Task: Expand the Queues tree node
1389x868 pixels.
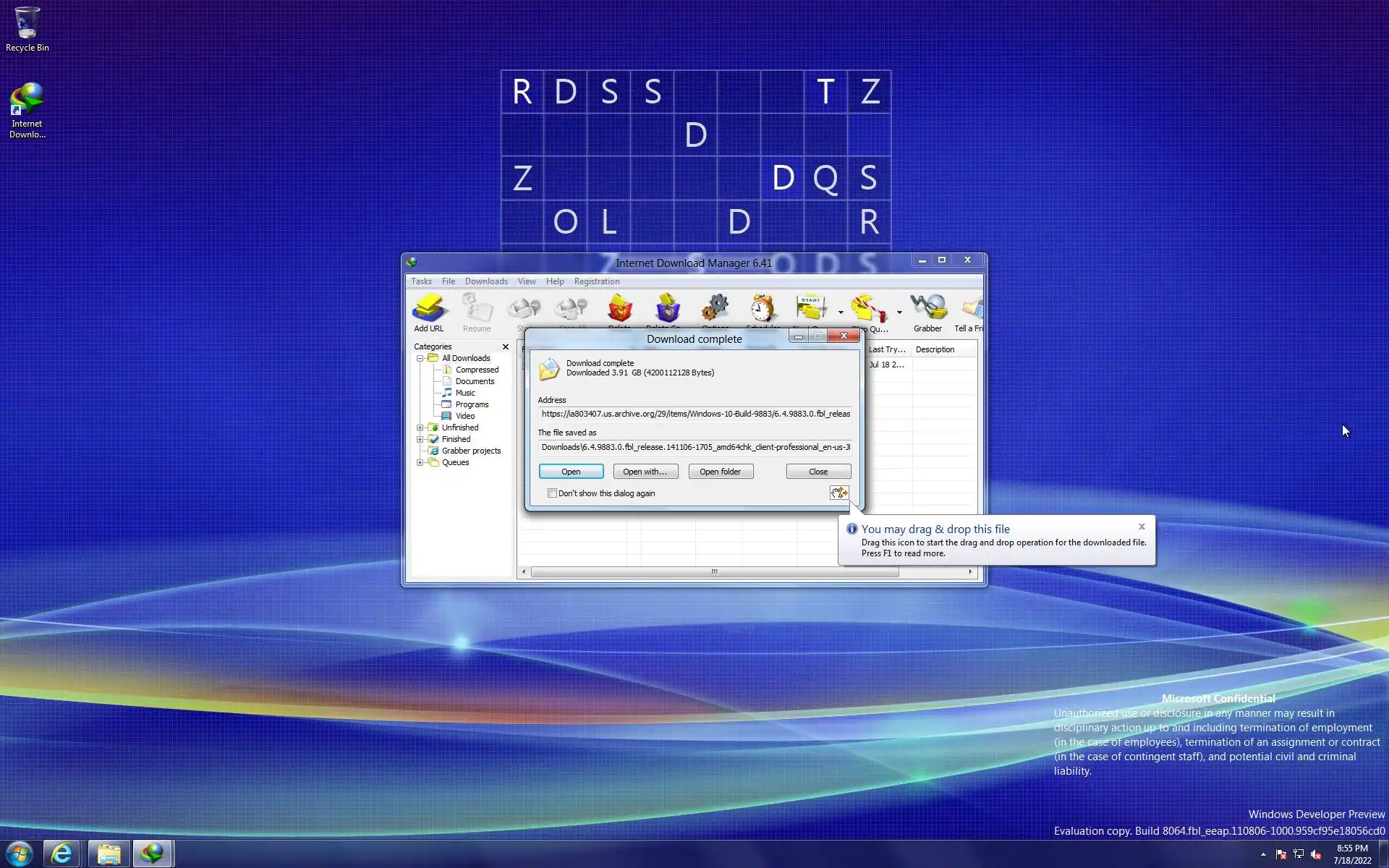Action: point(420,462)
